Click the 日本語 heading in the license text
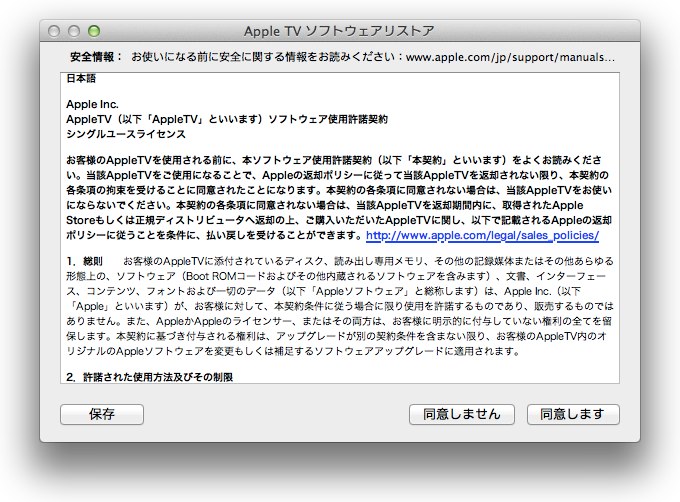Screen dimensions: 680x502 81,78
